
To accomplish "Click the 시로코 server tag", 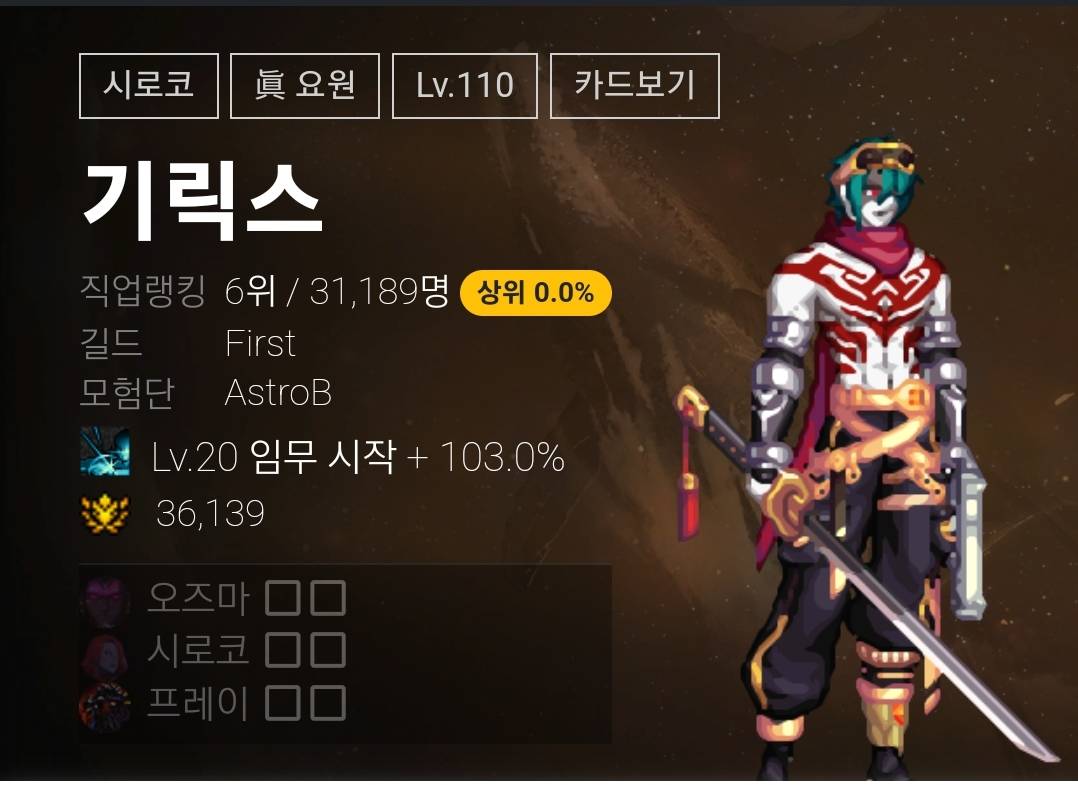I will [148, 86].
